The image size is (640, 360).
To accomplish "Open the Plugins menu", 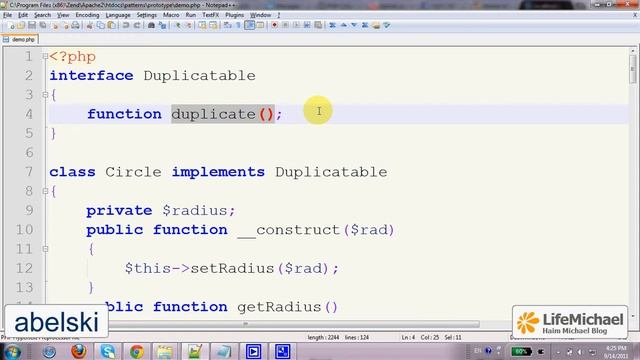I will click(x=234, y=15).
